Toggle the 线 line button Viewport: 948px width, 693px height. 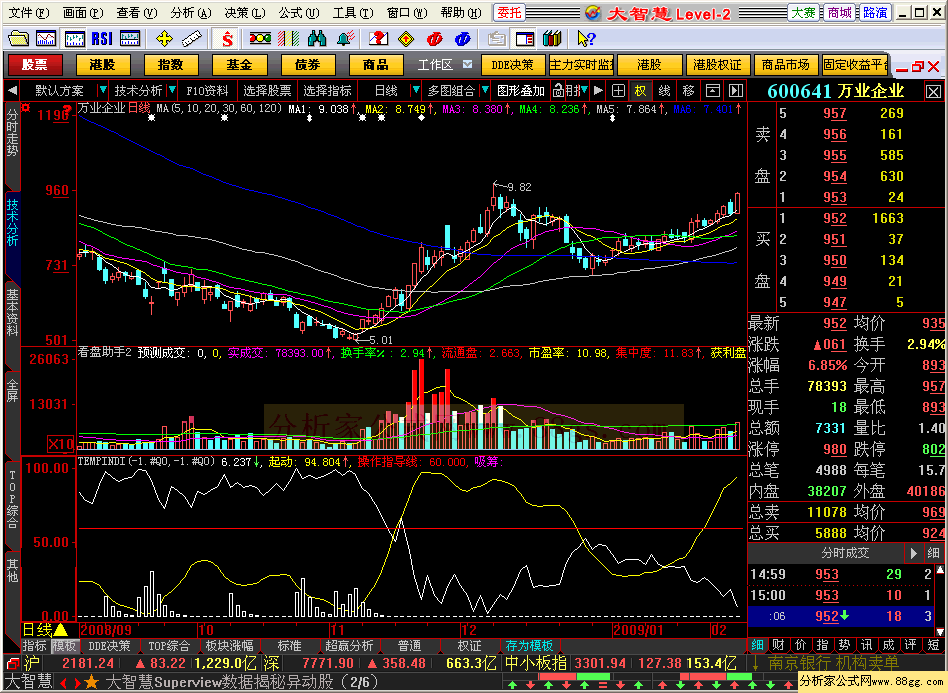(x=664, y=91)
